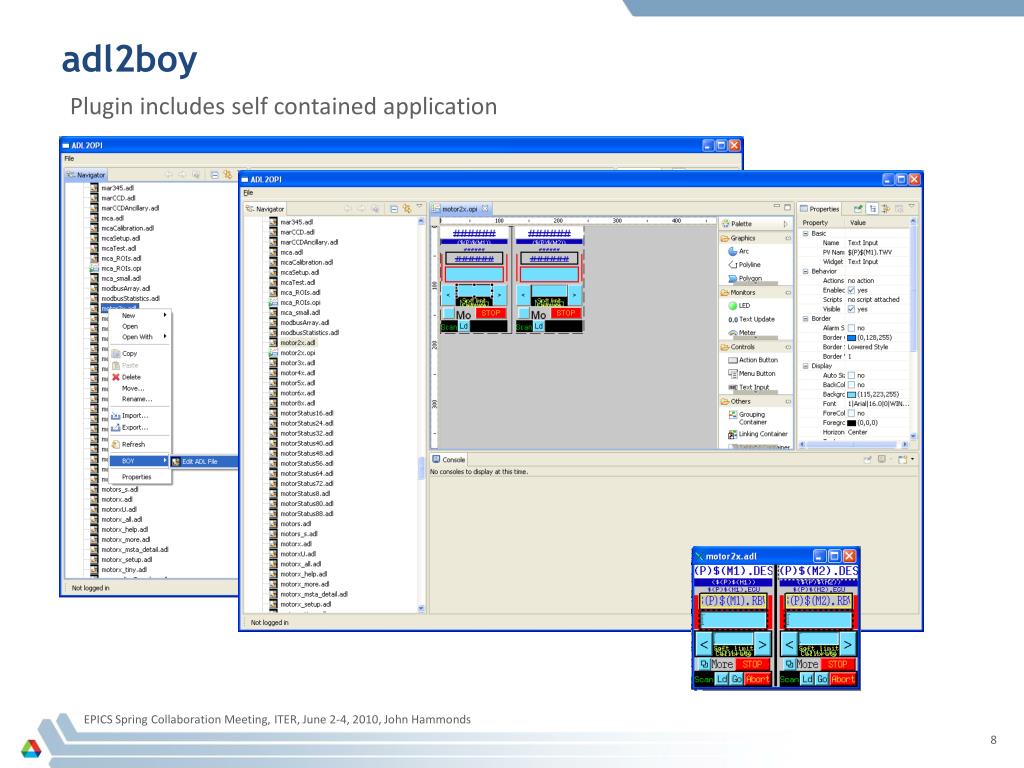Click left STOP in motor2x.adl window

(x=752, y=664)
